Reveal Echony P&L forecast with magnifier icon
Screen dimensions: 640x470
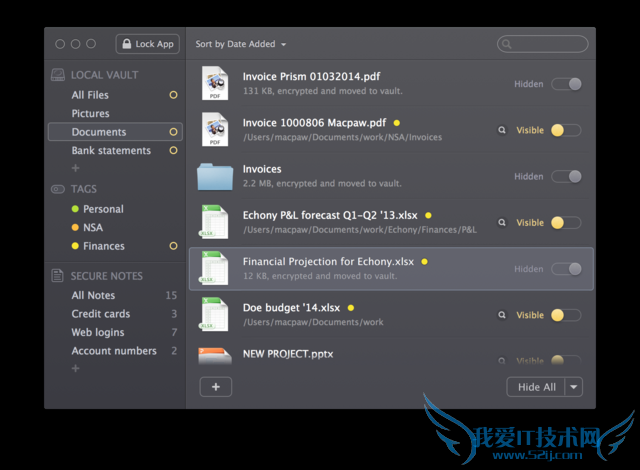[x=502, y=222]
